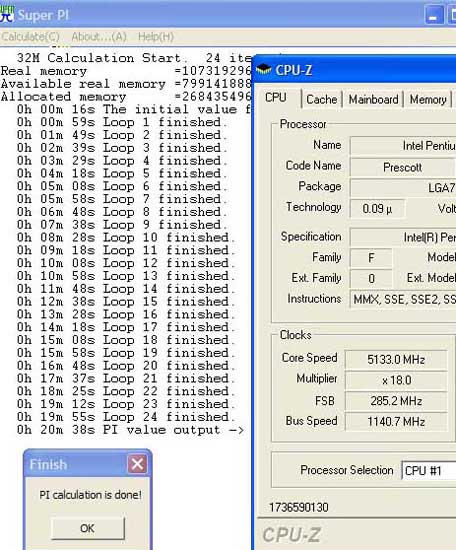Open the Processor Selection CPU #1 dropdown
This screenshot has height=550, width=456.
point(429,470)
